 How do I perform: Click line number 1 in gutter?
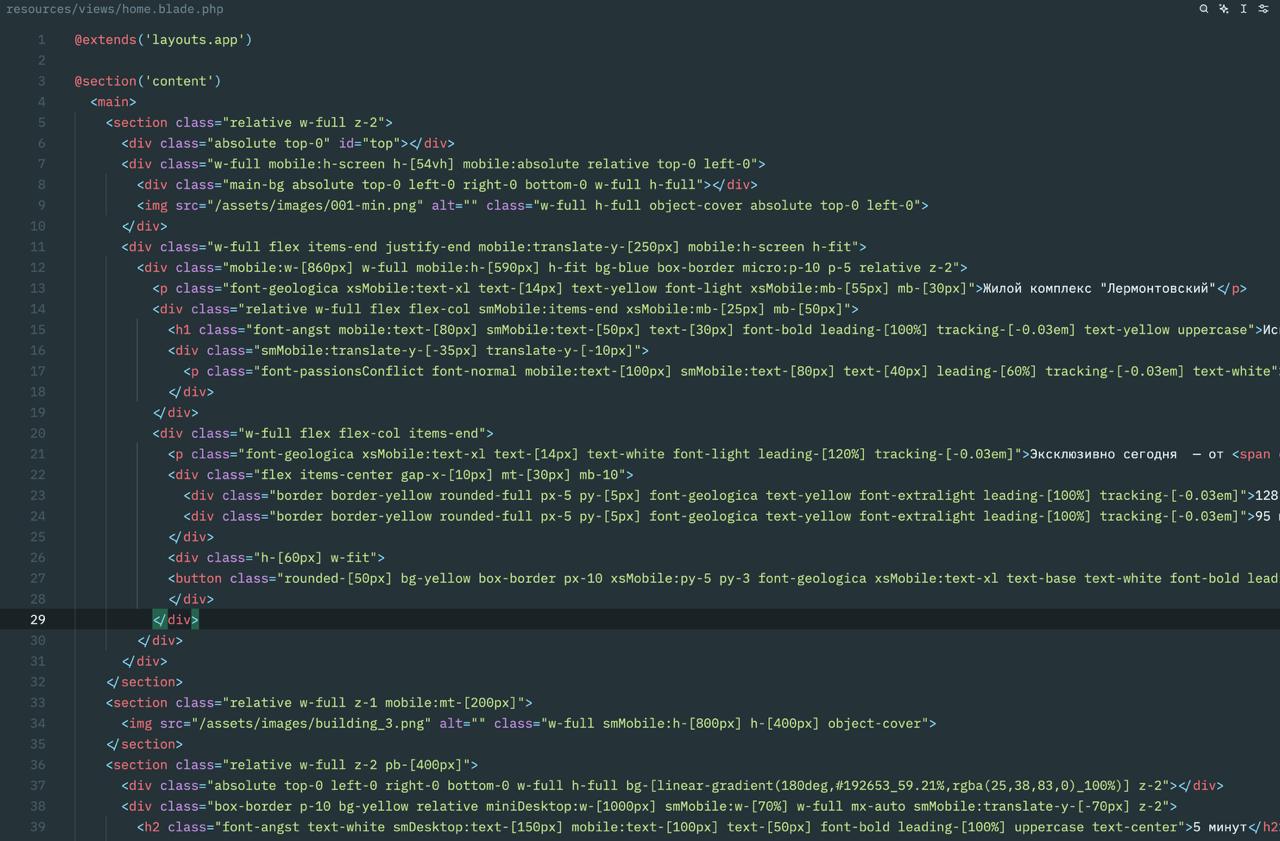[41, 40]
